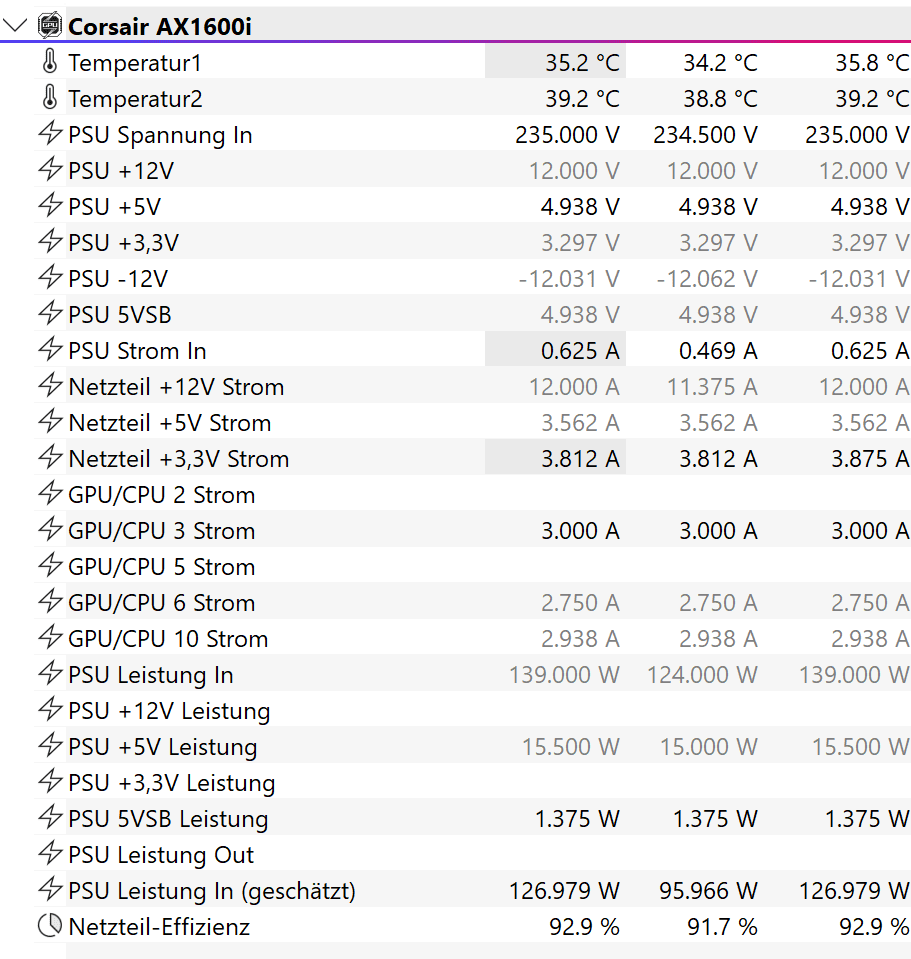
Task: Click the Netzteil +3,3V Strom value 3.812 A
Action: click(580, 459)
